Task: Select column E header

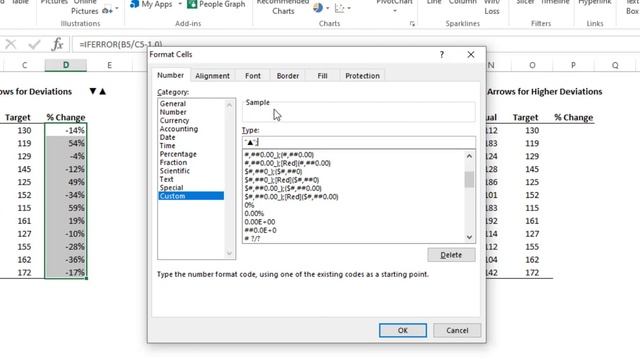Action: (x=109, y=65)
